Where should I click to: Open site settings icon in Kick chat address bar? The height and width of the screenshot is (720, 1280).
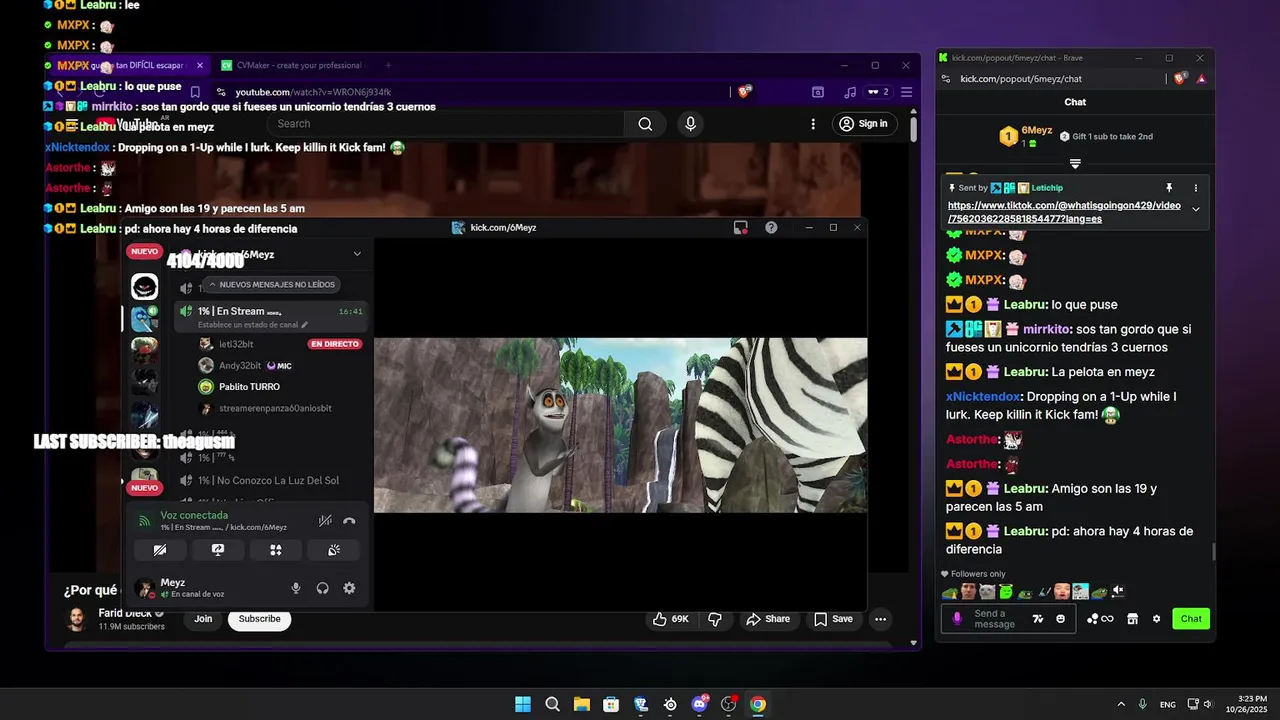945,79
